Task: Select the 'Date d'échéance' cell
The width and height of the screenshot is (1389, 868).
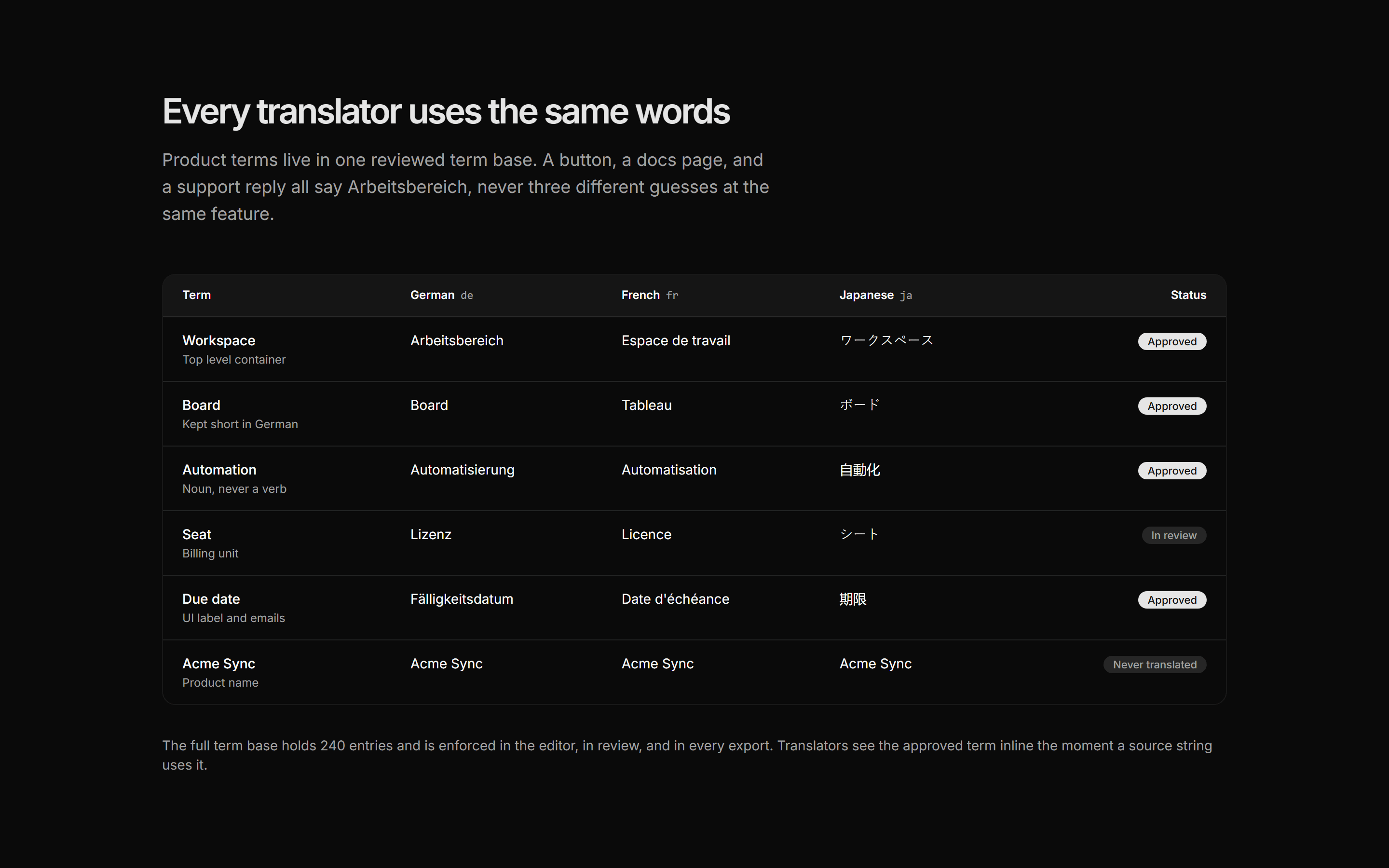Action: tap(675, 599)
